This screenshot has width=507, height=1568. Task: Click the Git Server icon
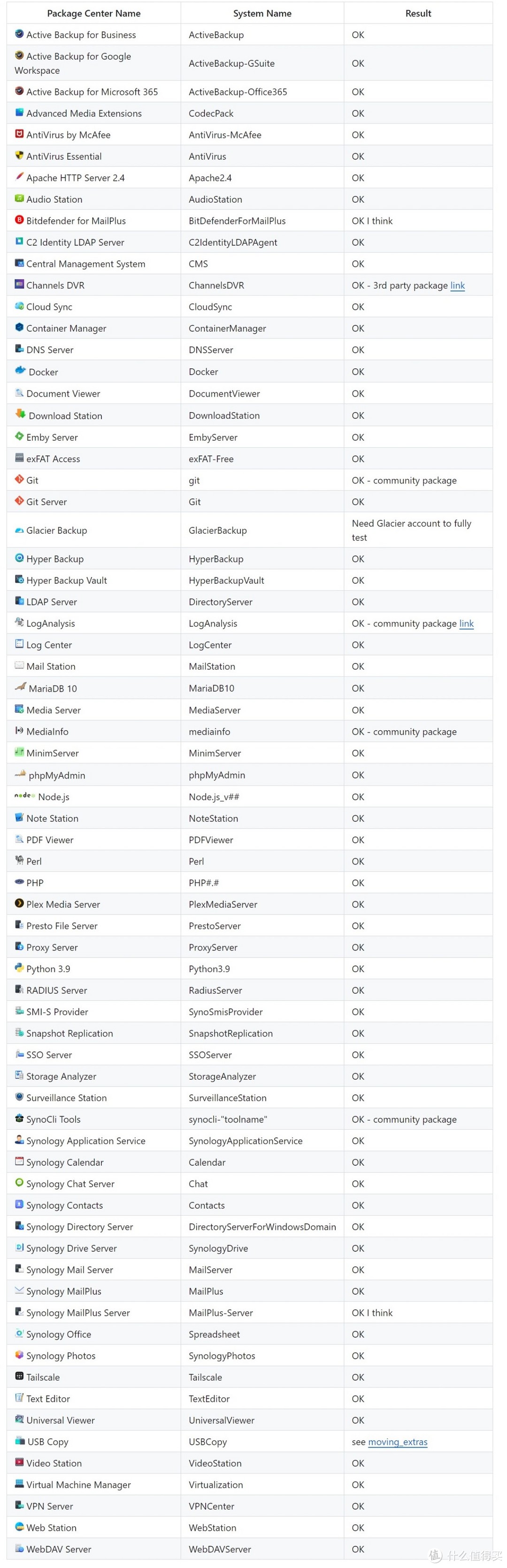[x=19, y=501]
